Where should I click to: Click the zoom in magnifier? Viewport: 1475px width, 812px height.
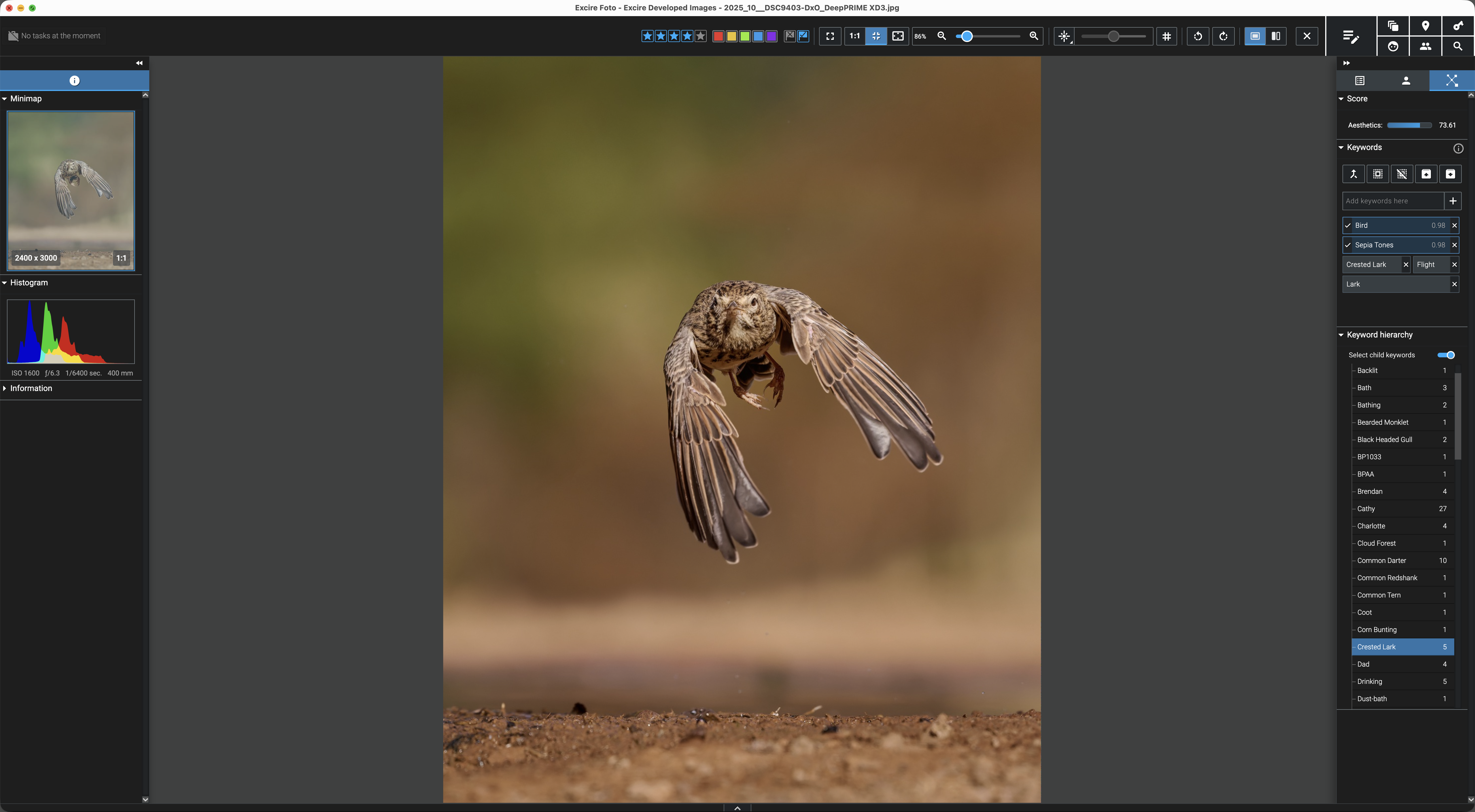click(x=1034, y=36)
